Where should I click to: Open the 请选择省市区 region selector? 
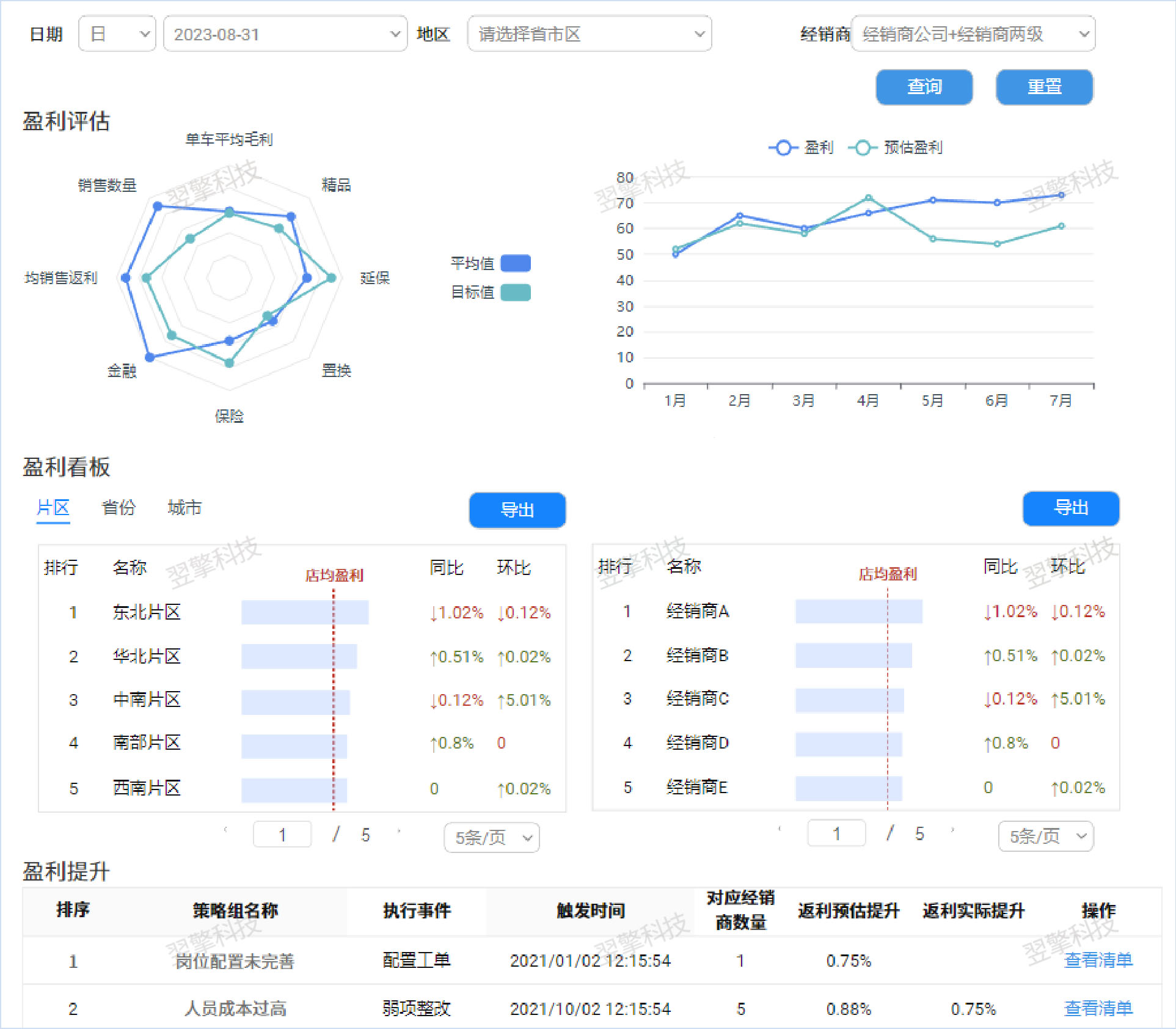tap(588, 34)
